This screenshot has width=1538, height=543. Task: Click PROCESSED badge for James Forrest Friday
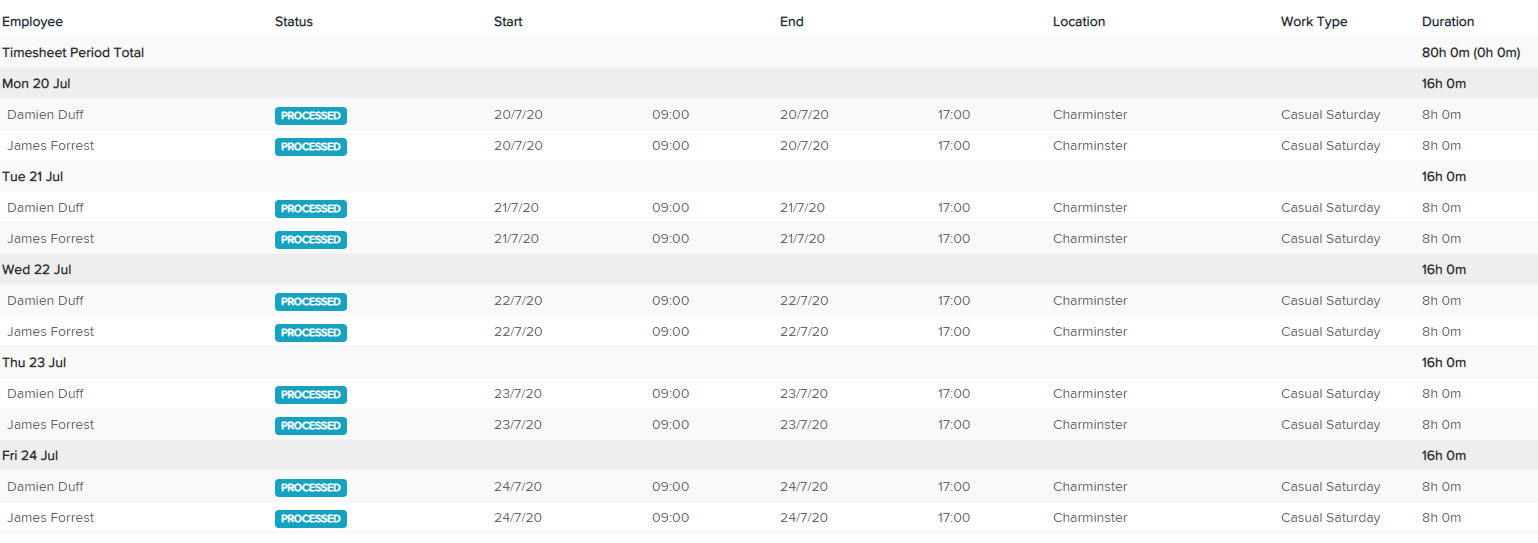pos(311,519)
